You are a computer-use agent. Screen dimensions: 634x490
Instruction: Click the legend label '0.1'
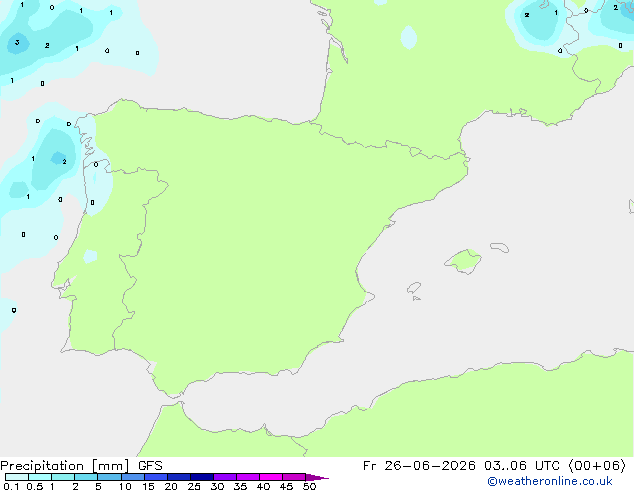click(x=11, y=486)
